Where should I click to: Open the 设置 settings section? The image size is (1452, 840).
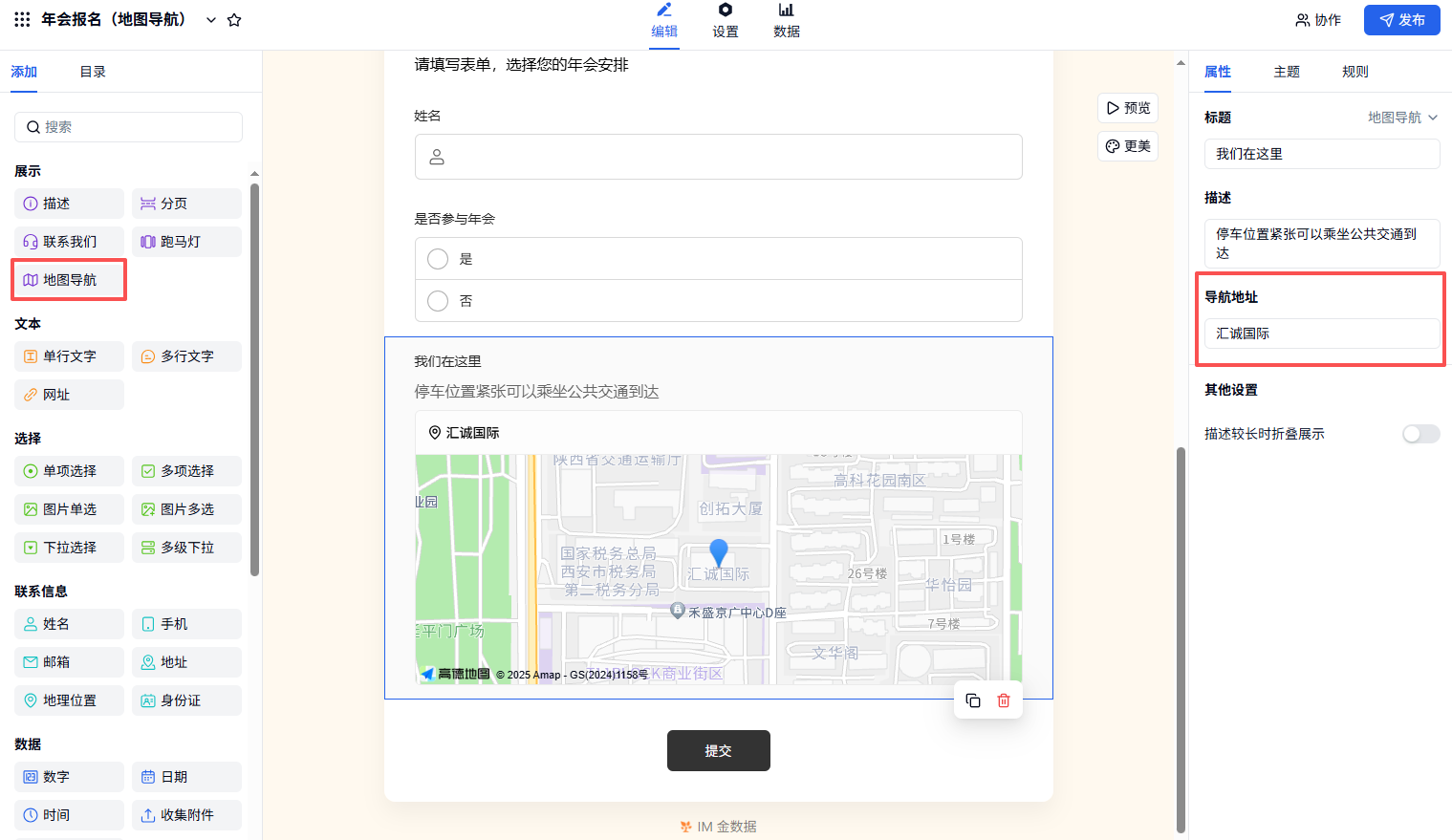[x=725, y=21]
